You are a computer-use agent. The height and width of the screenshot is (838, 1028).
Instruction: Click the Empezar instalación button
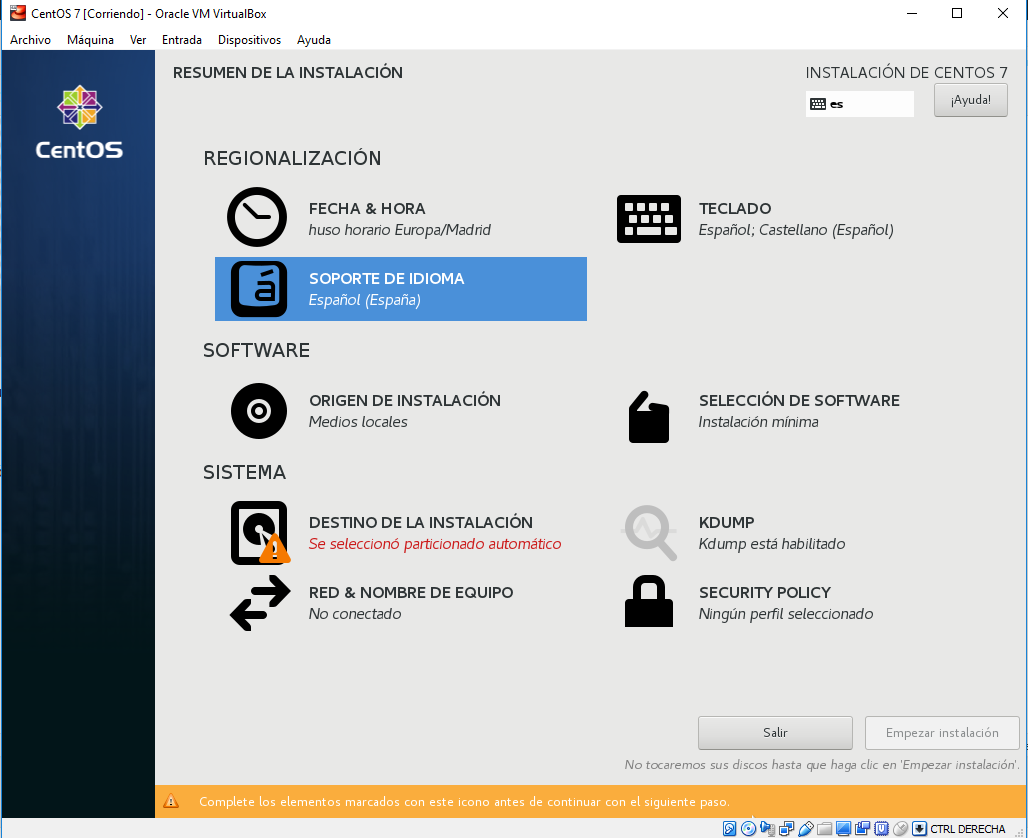point(942,732)
